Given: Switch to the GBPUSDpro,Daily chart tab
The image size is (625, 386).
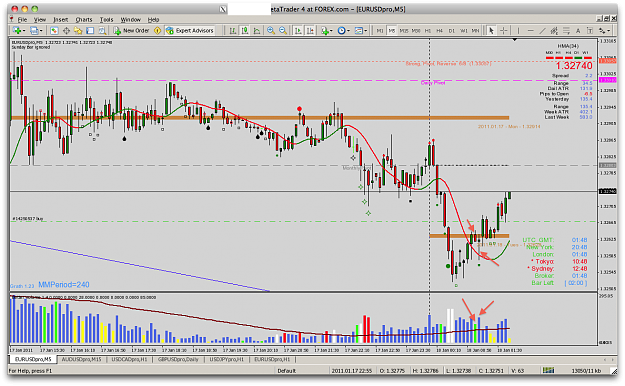Looking at the screenshot, I should [178, 359].
